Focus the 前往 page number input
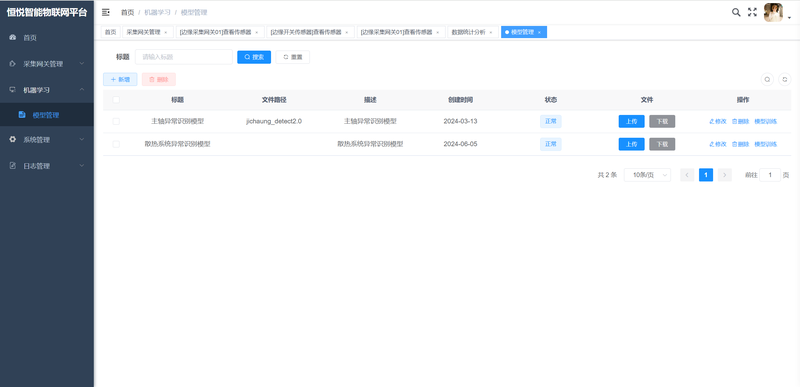The width and height of the screenshot is (800, 387). [x=770, y=175]
